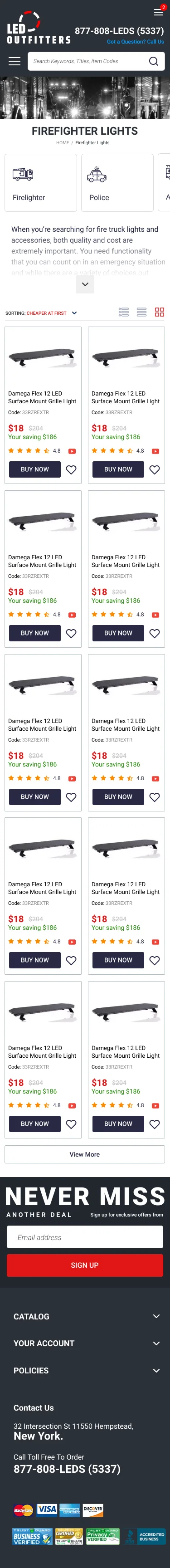This screenshot has height=1568, width=170.
Task: Open the hamburger menu beside the search bar
Action: coord(15,61)
